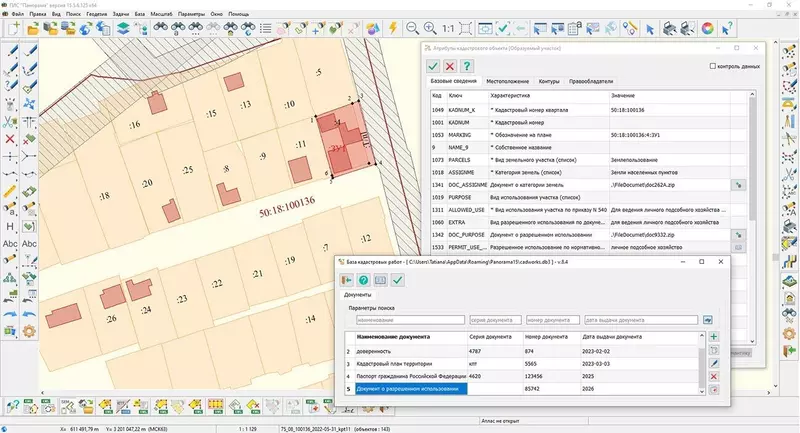Click the scissors cut tool in left toolbar
This screenshot has width=800, height=433.
pyautogui.click(x=10, y=121)
